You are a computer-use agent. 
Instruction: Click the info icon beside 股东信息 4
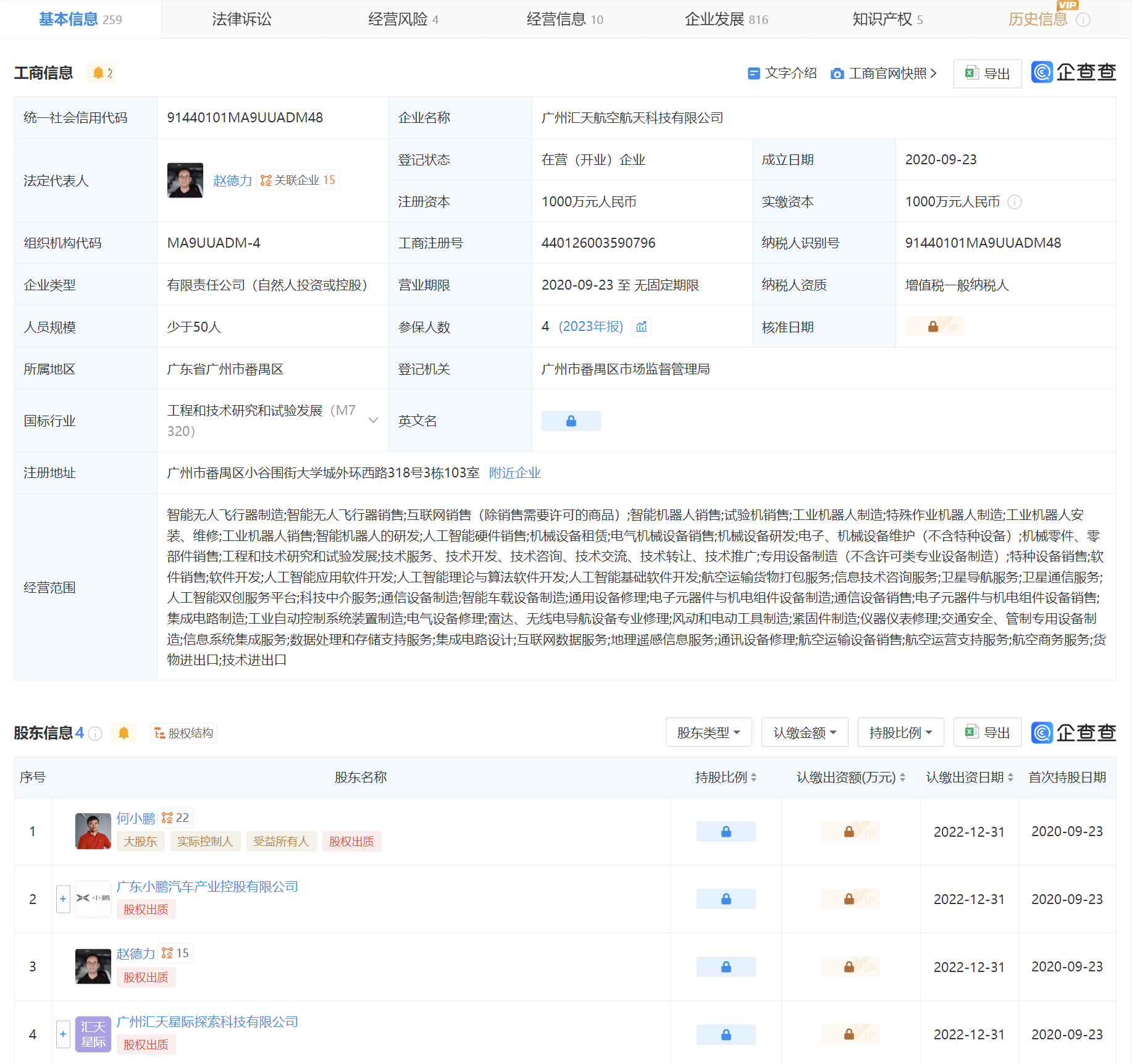(95, 734)
